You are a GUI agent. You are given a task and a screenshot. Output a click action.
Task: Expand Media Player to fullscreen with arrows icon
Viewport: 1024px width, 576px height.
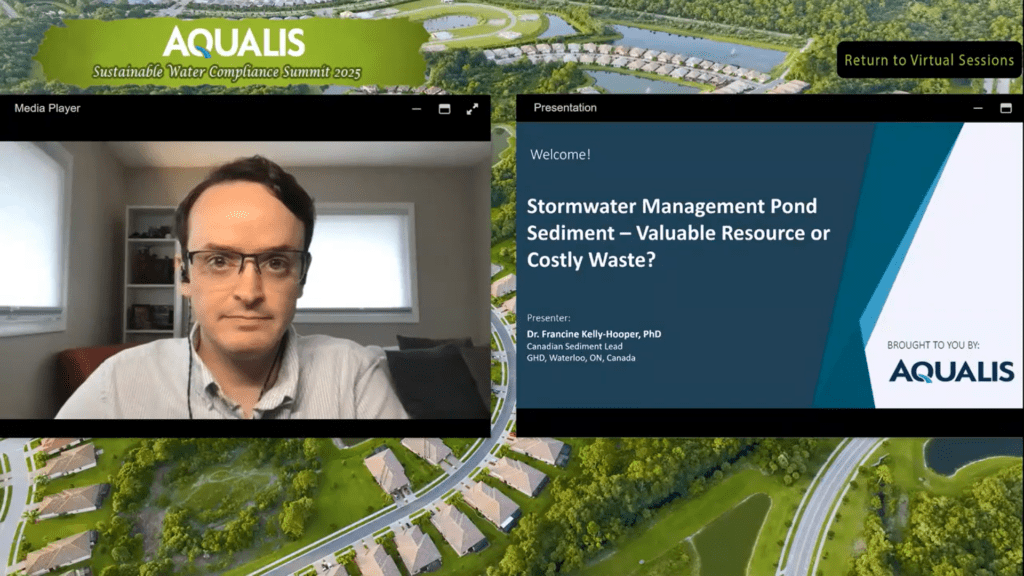click(471, 109)
